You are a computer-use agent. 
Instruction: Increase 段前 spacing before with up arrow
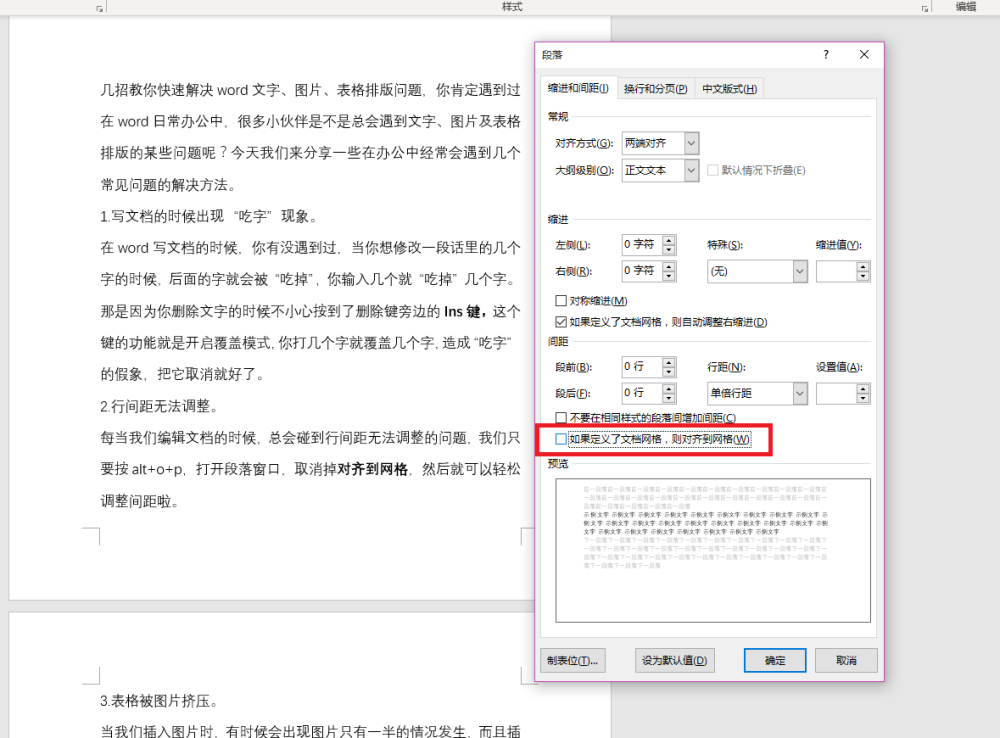click(x=668, y=362)
